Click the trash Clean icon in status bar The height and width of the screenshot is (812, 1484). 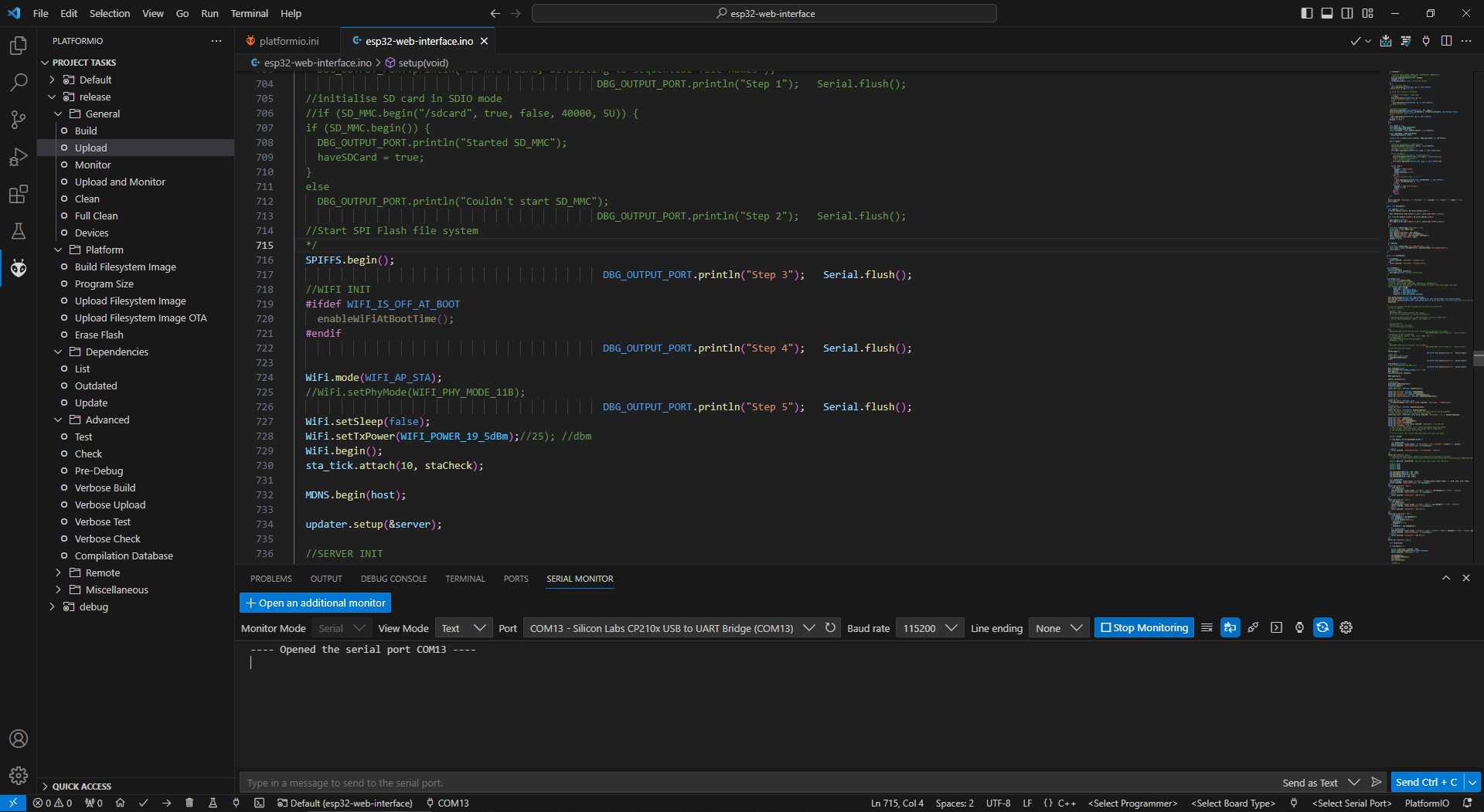click(189, 803)
